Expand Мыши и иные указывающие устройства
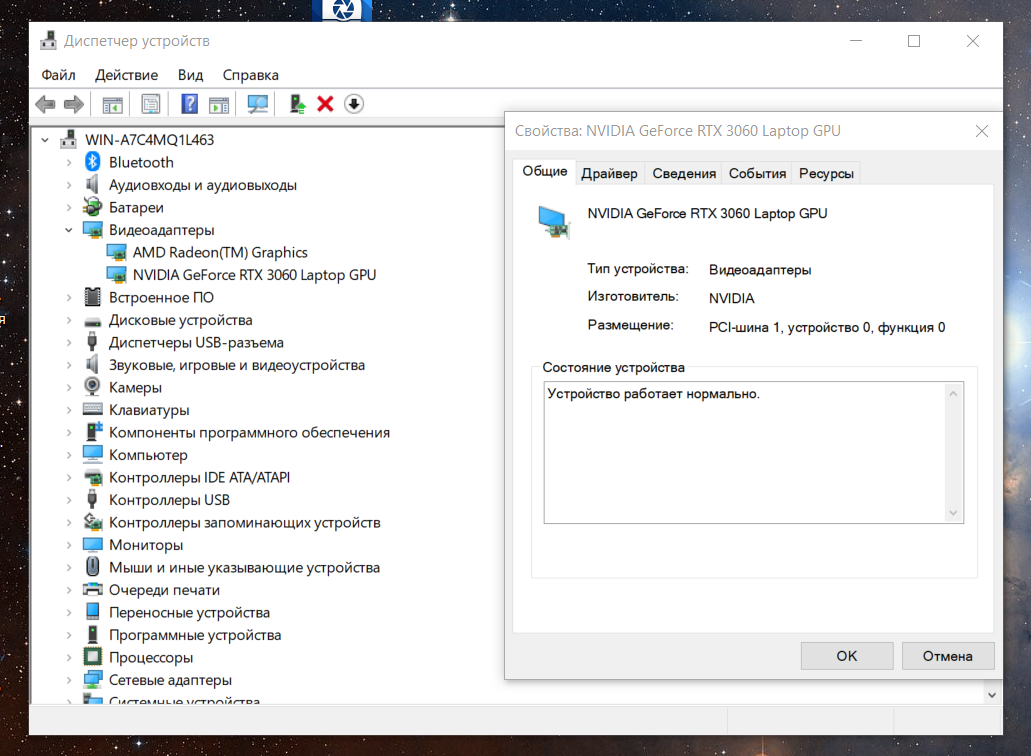This screenshot has height=756, width=1031. tap(69, 567)
